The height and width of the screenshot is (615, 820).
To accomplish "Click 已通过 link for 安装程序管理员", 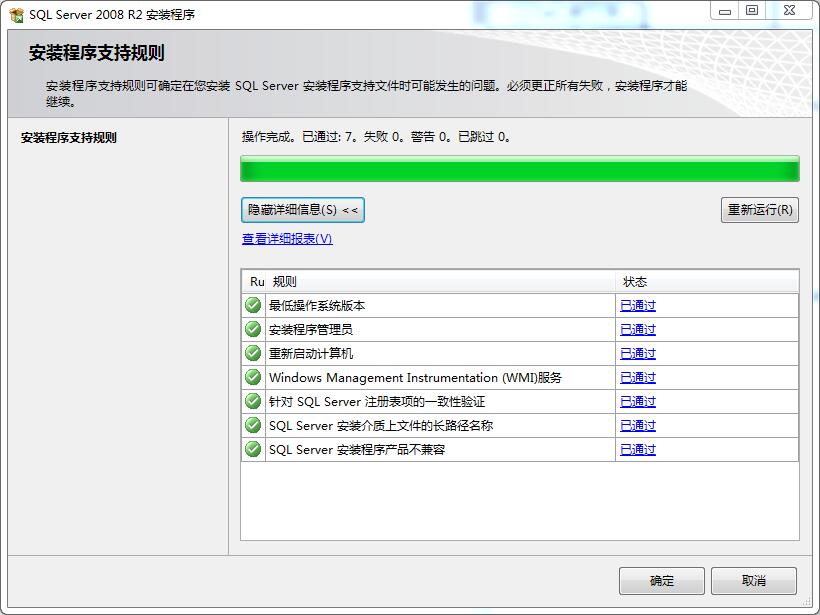I will 637,329.
